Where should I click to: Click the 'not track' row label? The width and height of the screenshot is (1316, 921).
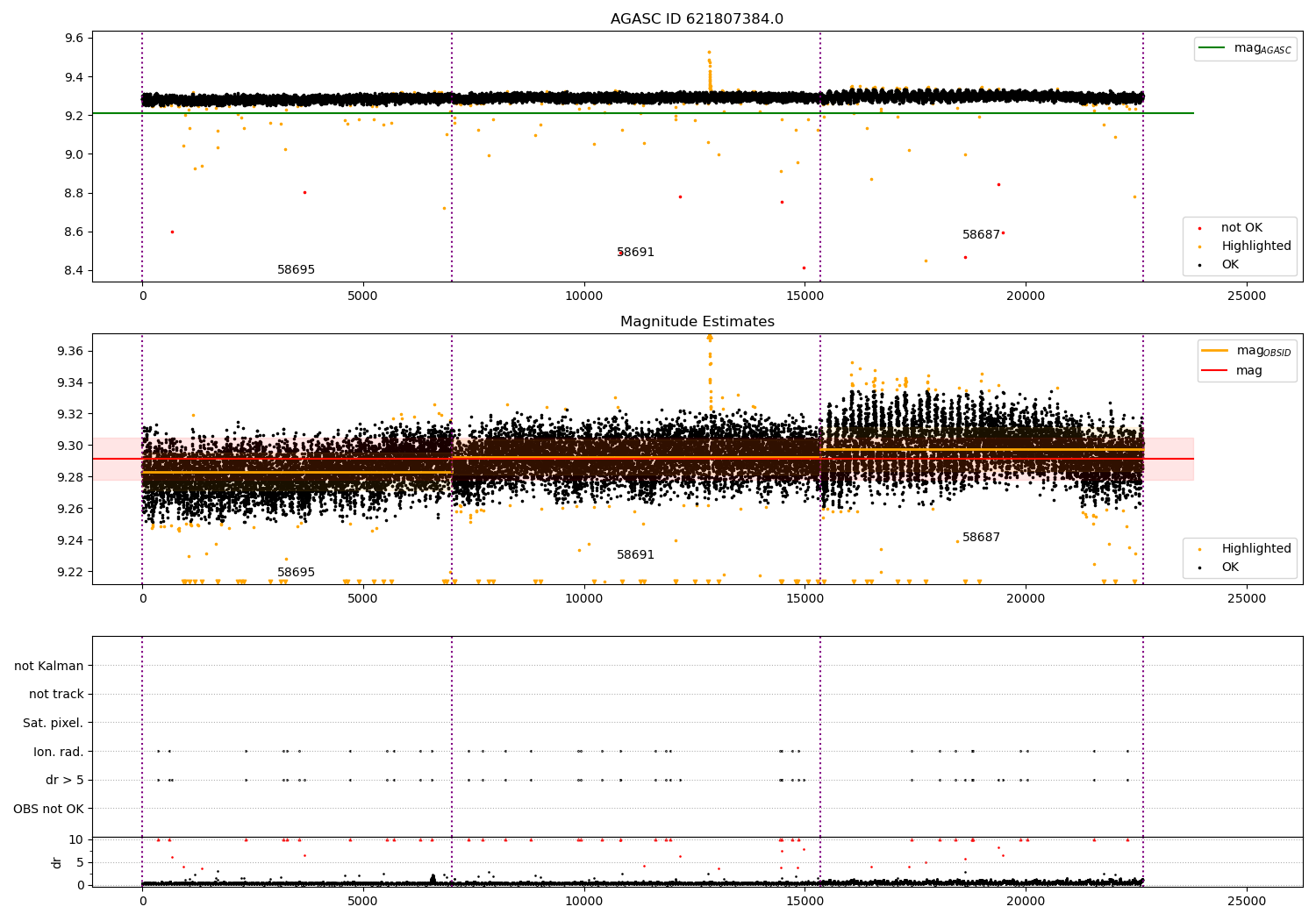56,695
